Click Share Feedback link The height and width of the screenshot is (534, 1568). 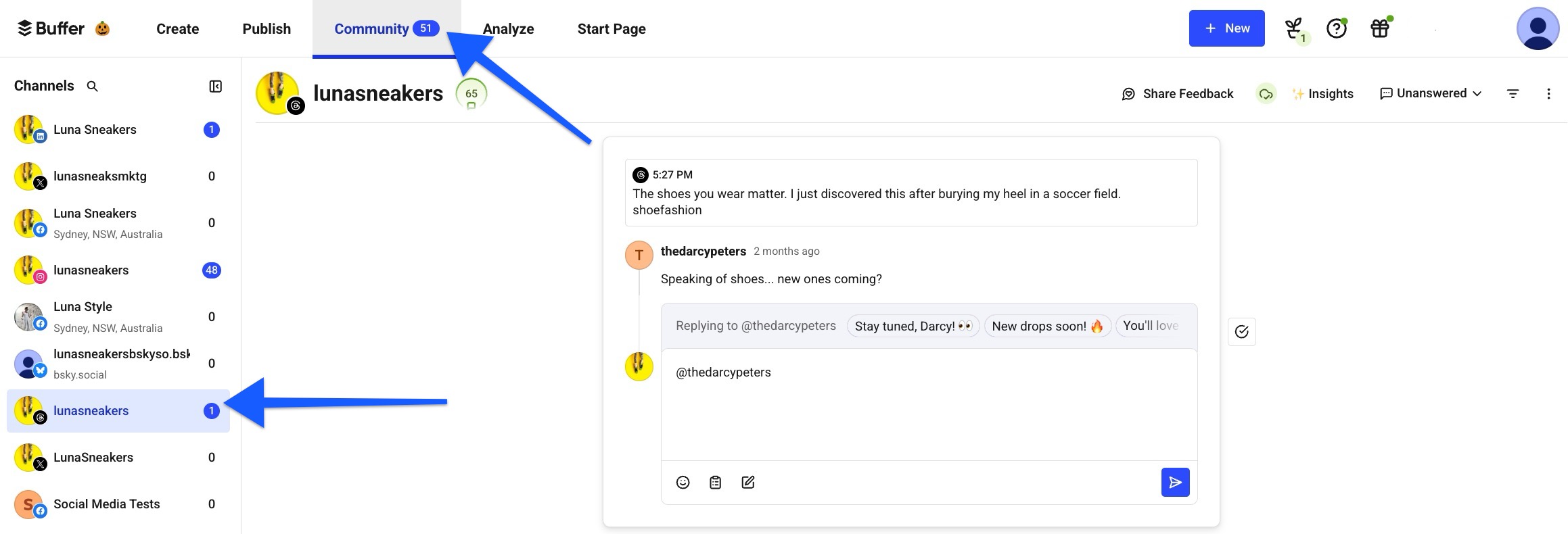(x=1178, y=94)
